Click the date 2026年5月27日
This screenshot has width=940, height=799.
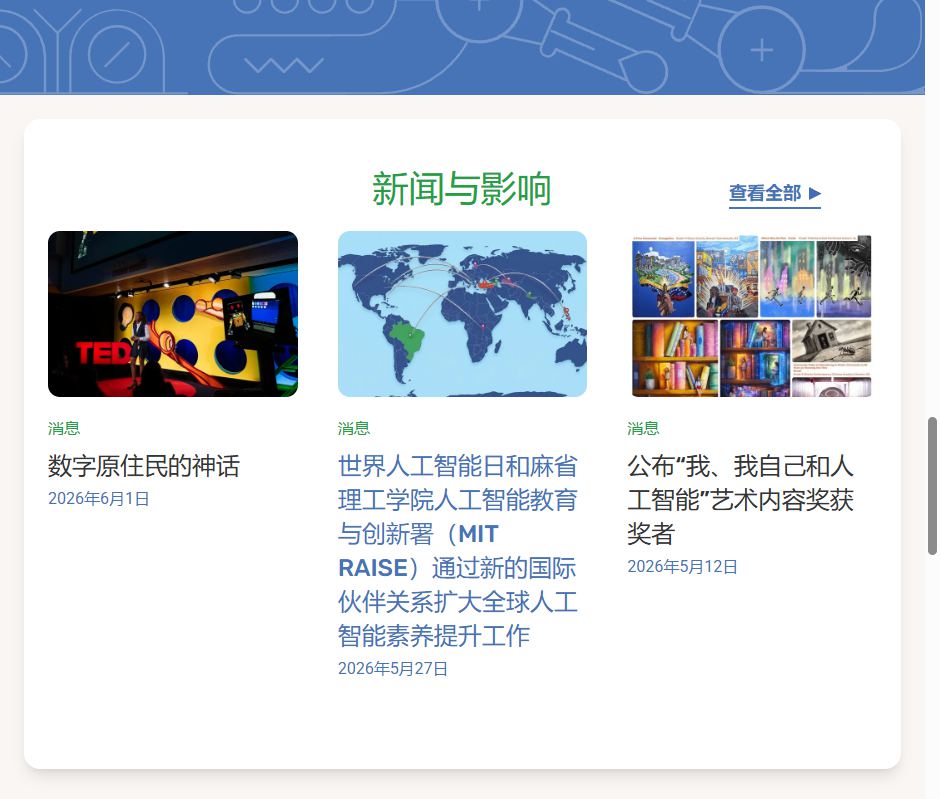(393, 668)
